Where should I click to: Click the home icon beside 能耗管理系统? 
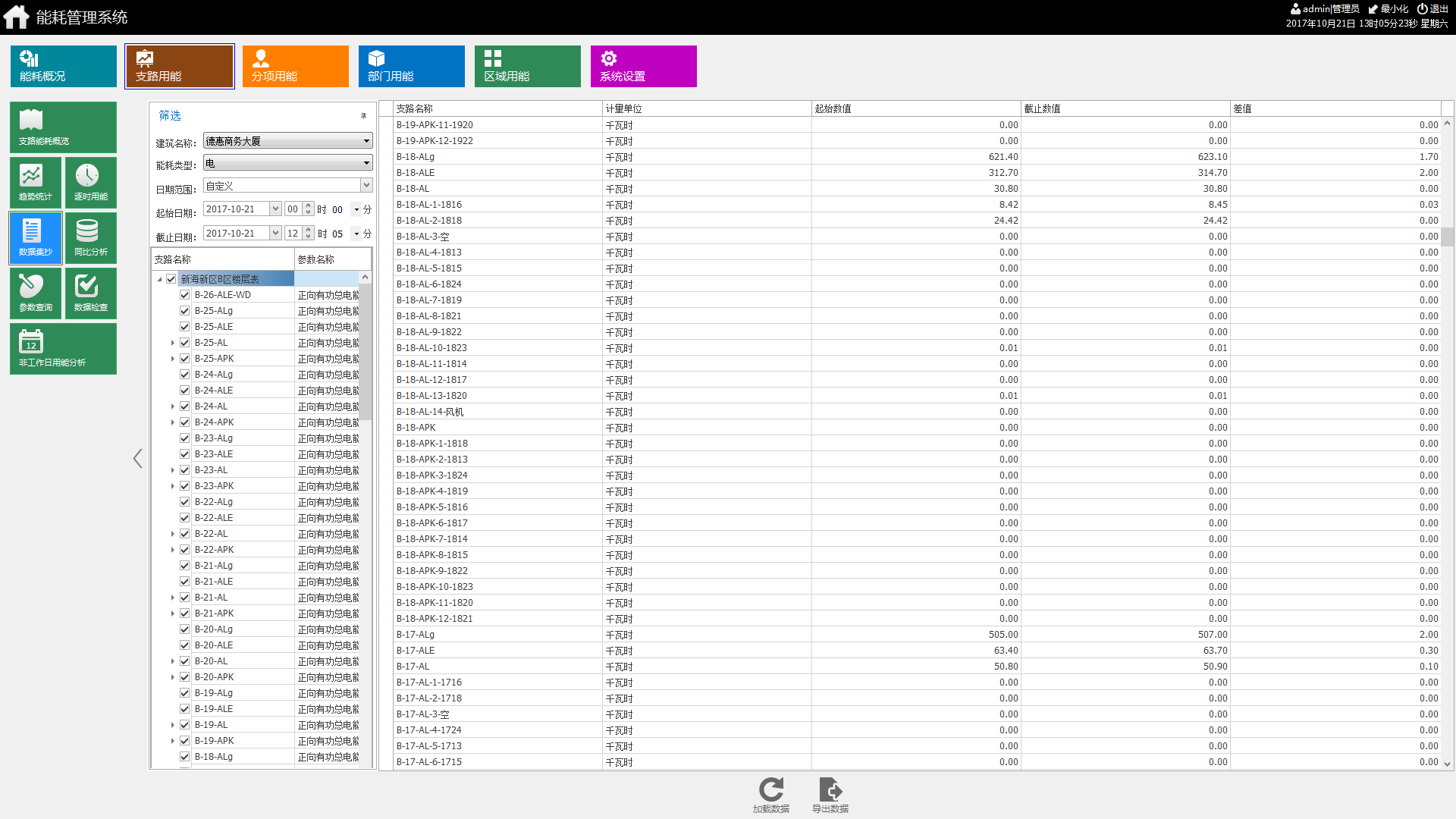tap(16, 17)
